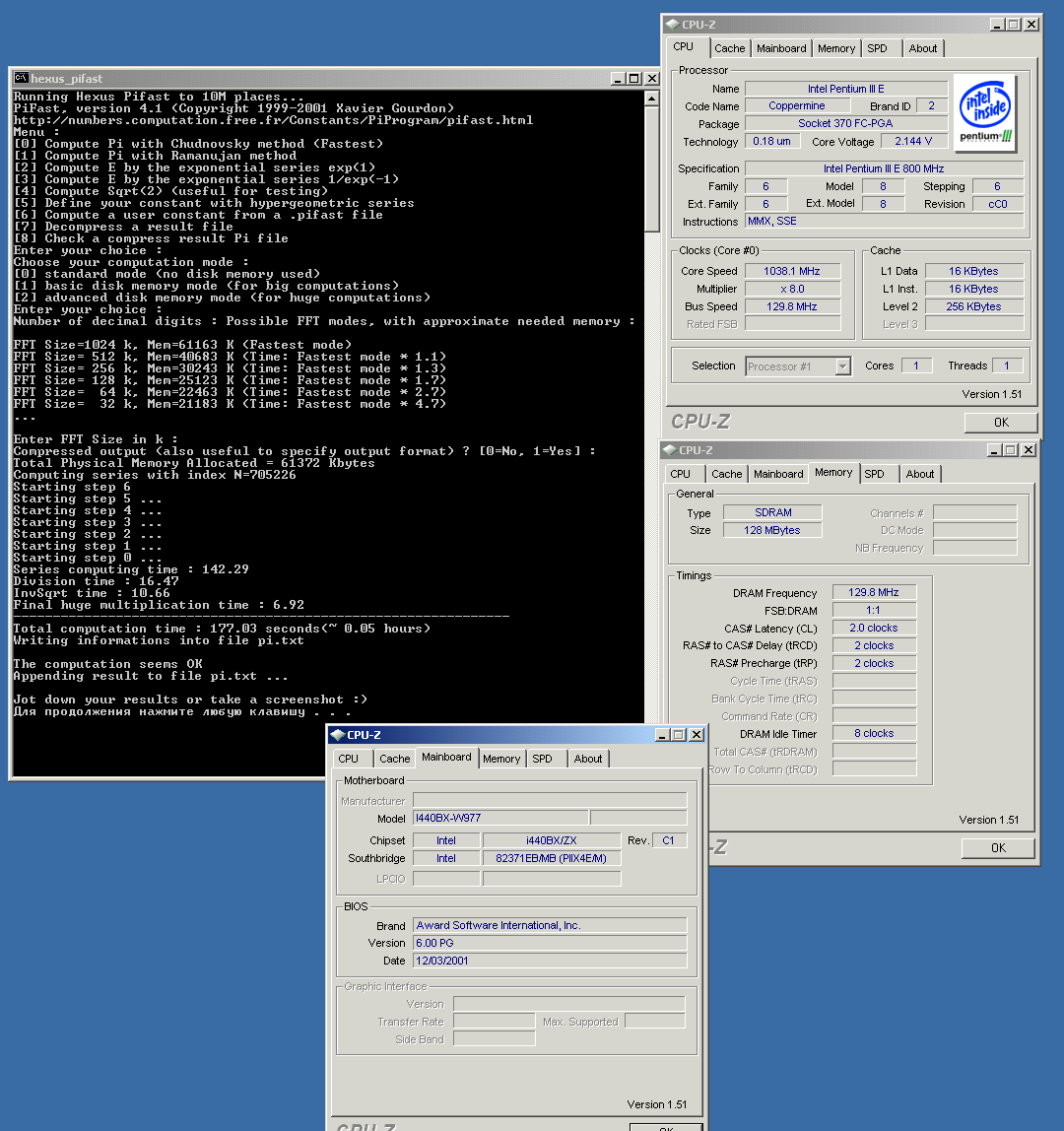
Task: Click OK in the CPU-Z Memory window
Action: click(998, 847)
